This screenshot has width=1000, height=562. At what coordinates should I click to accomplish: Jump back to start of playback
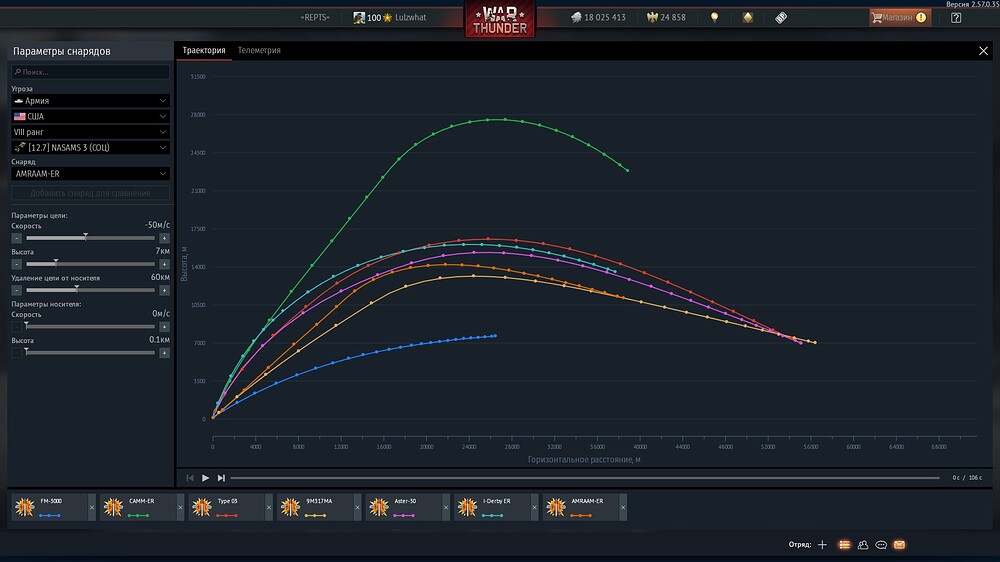tap(189, 477)
